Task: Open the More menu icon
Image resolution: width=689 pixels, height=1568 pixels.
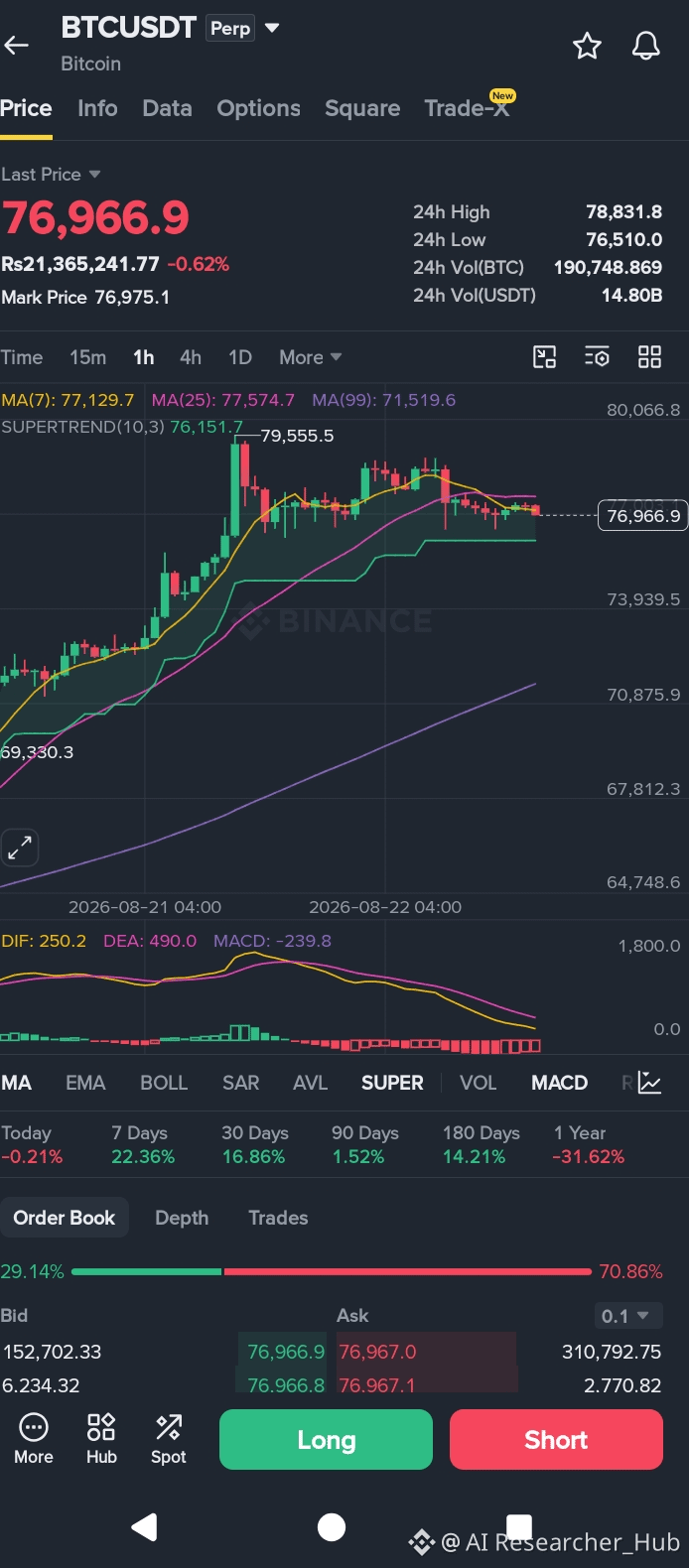Action: point(34,1438)
